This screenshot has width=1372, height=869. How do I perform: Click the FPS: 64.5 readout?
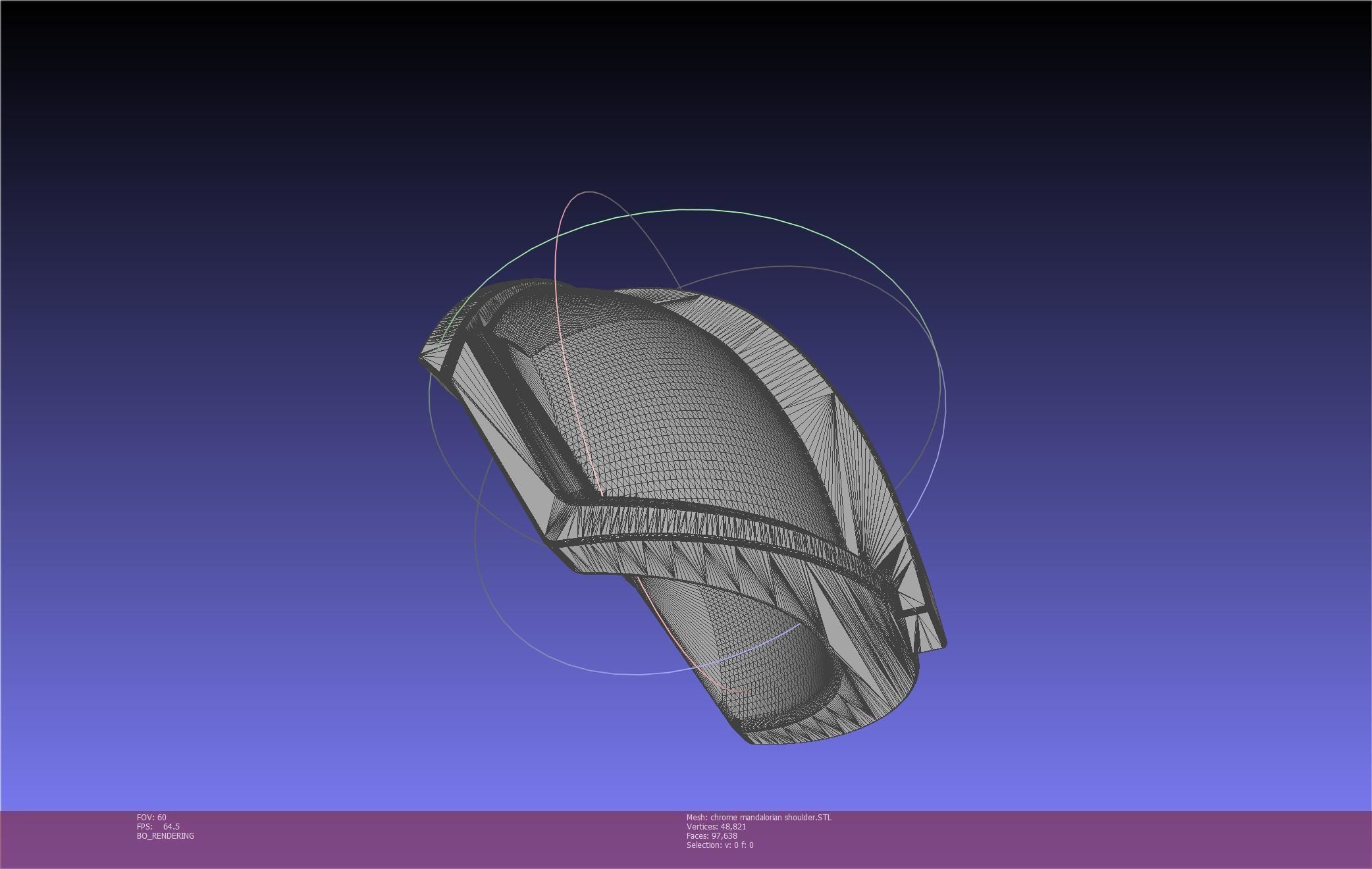point(158,826)
